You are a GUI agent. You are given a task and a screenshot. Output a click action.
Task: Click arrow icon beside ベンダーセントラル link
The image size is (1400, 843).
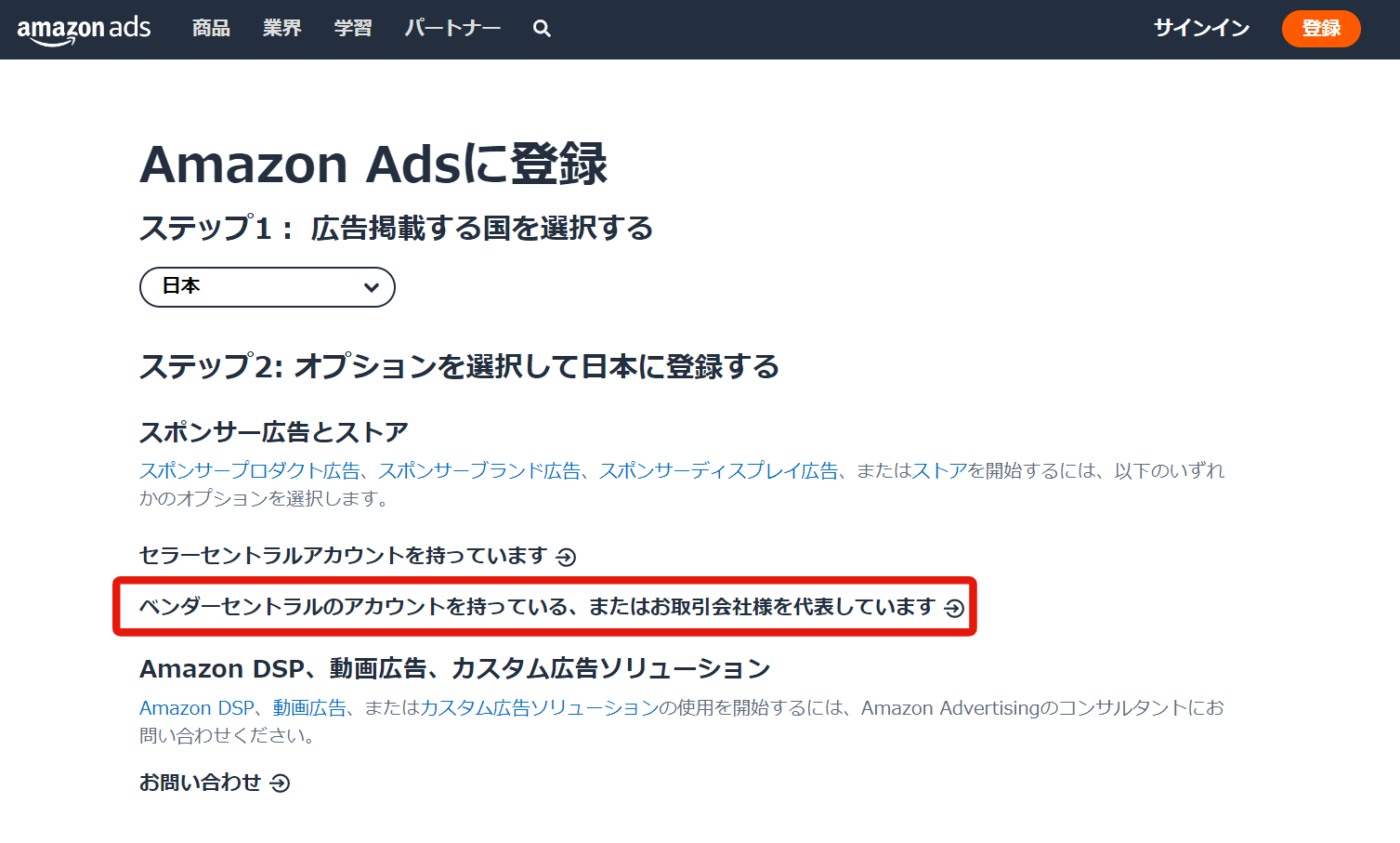tap(954, 608)
